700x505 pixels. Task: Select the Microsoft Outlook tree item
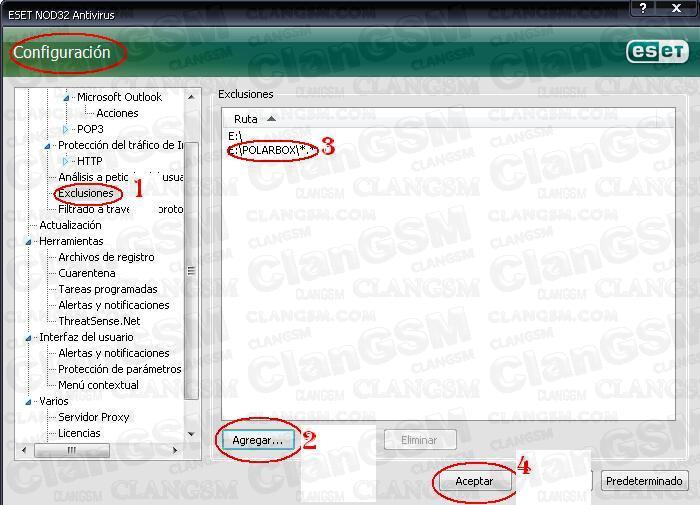(x=119, y=97)
